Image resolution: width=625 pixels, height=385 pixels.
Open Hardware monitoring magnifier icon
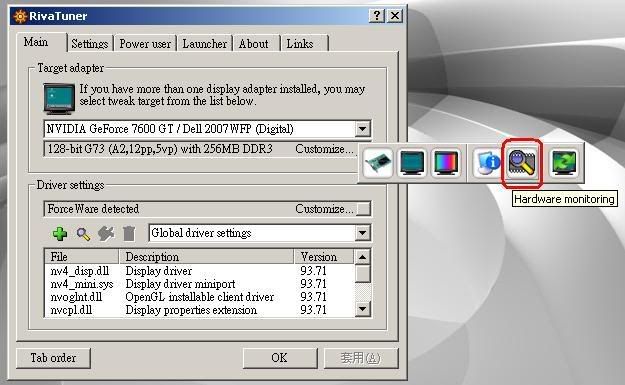(x=522, y=163)
